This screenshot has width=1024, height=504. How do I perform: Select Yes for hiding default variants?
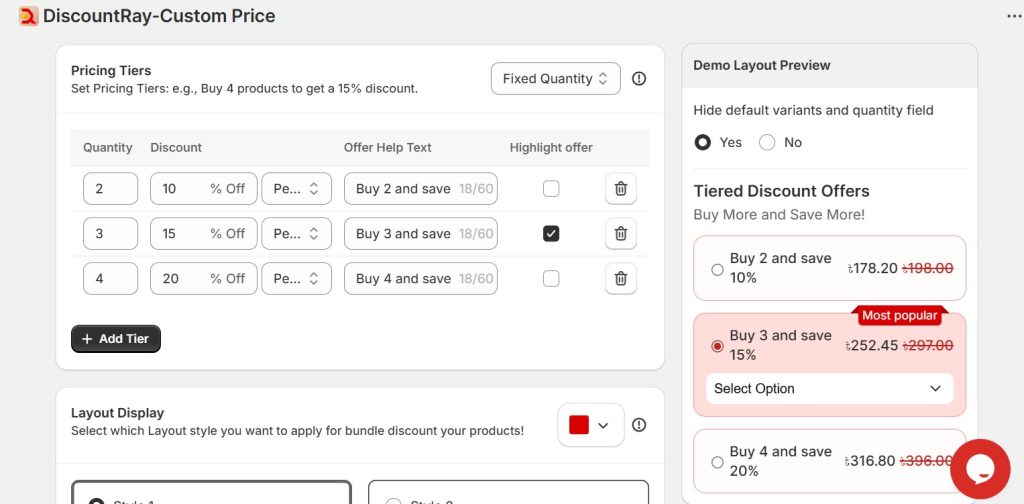pyautogui.click(x=703, y=142)
